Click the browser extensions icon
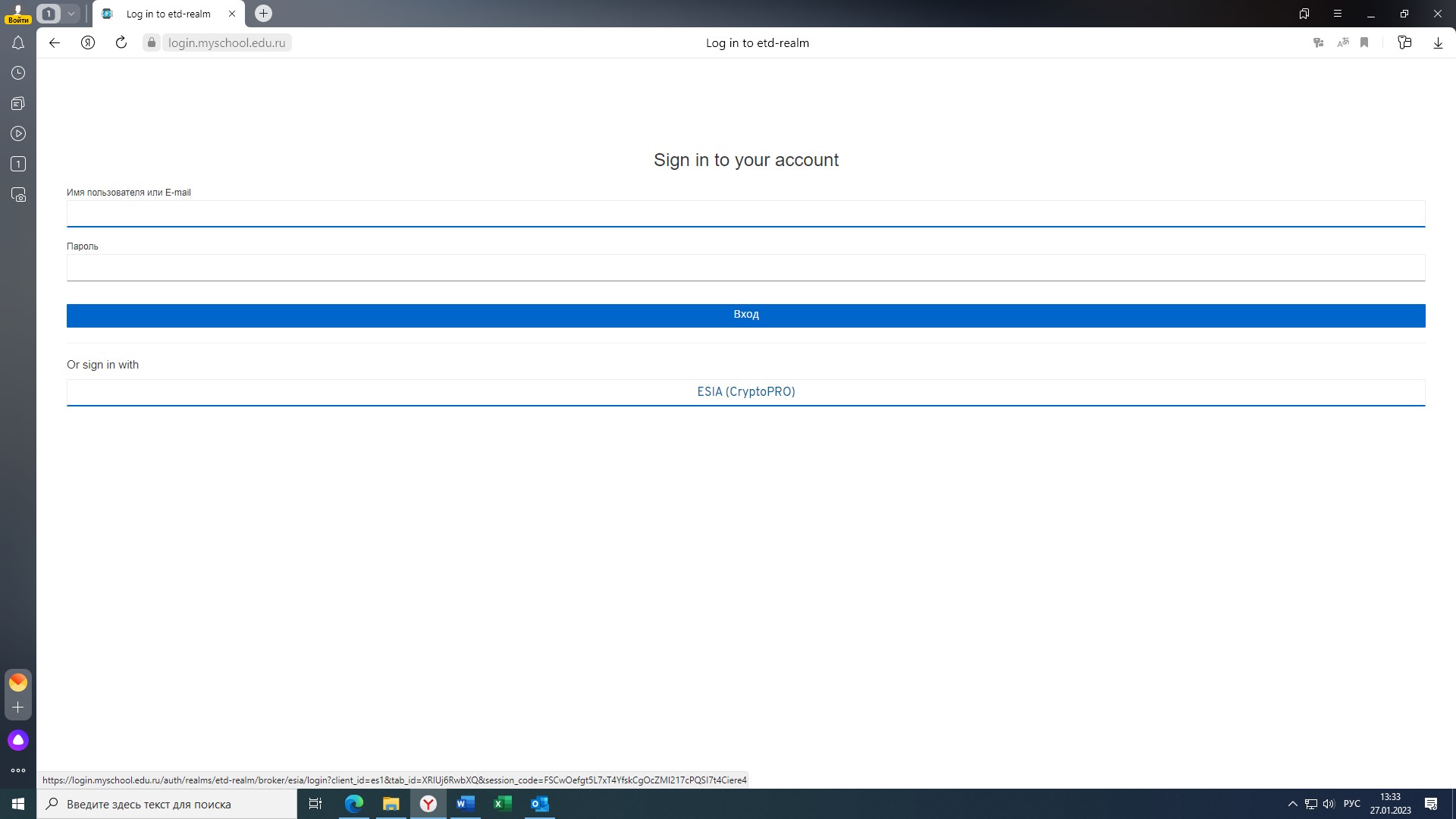Image resolution: width=1456 pixels, height=819 pixels. click(1405, 42)
